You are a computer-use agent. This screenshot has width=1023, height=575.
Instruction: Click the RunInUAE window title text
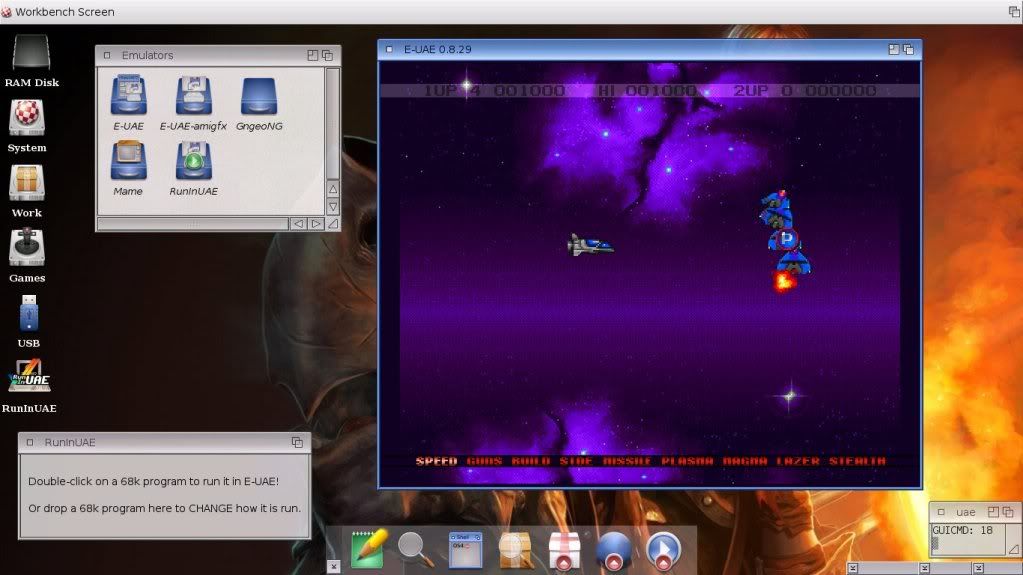tap(70, 443)
